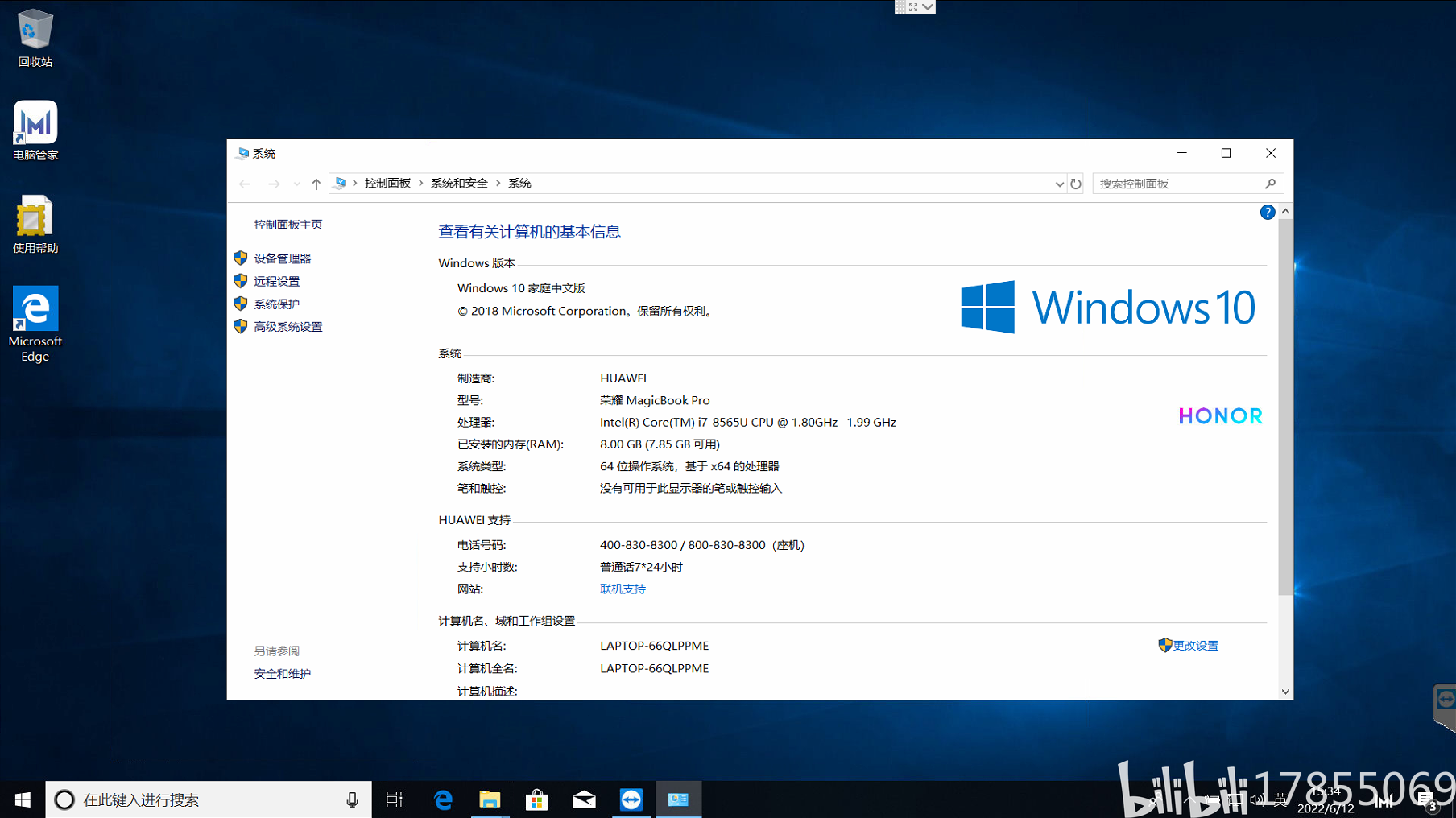1456x818 pixels.
Task: Click the HONOR logo in the system section
Action: click(x=1221, y=416)
